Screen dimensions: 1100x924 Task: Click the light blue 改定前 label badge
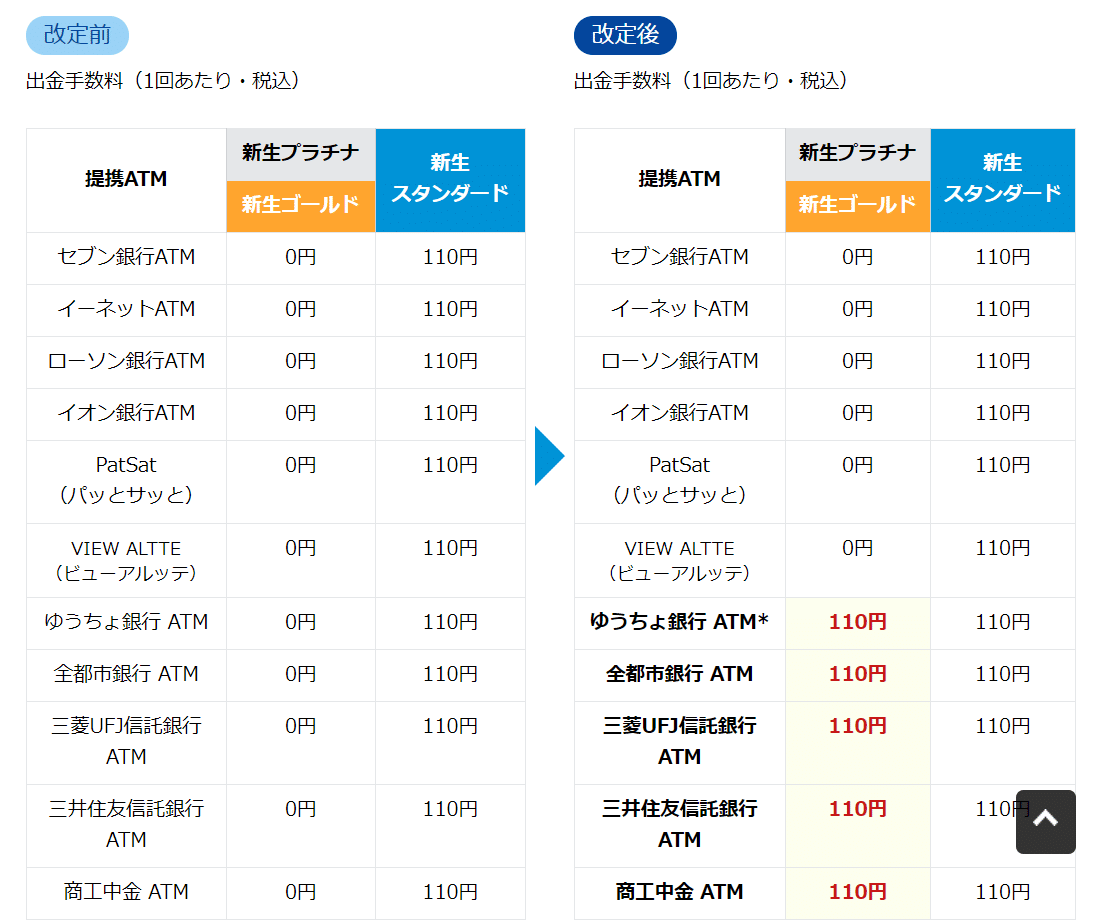coord(76,35)
